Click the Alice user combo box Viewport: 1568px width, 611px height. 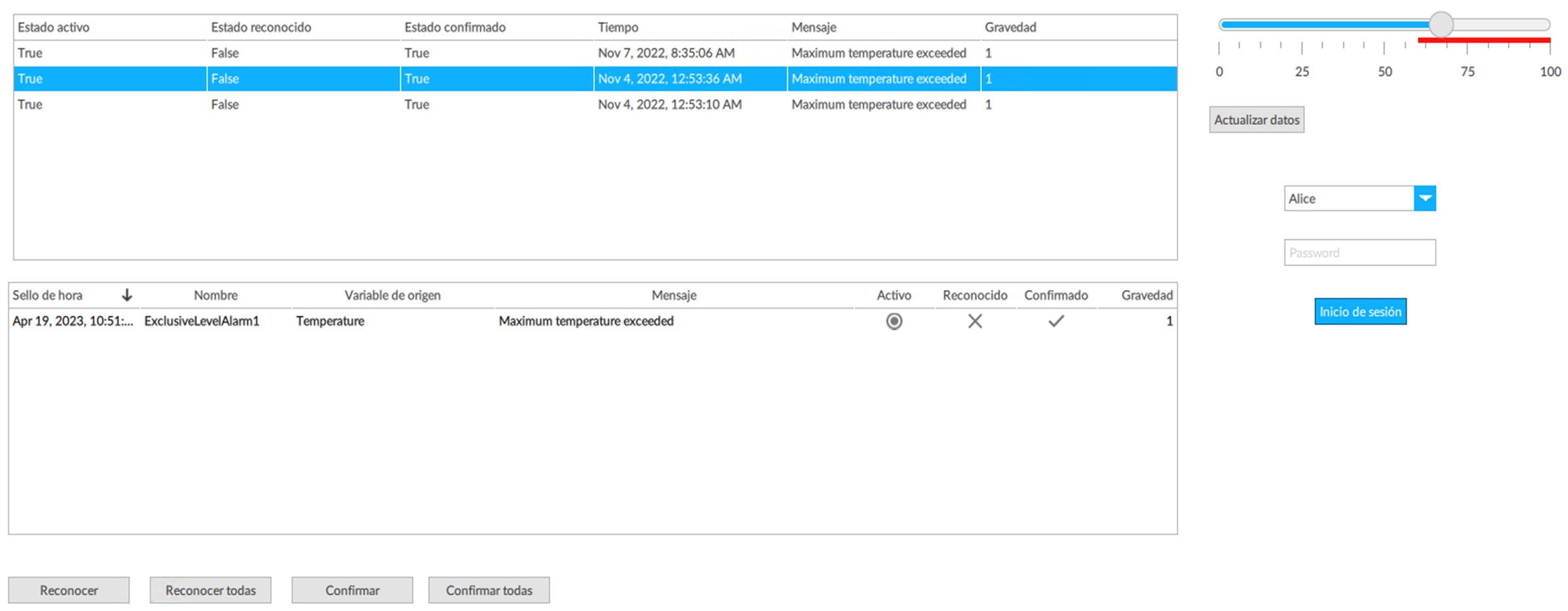[1359, 198]
